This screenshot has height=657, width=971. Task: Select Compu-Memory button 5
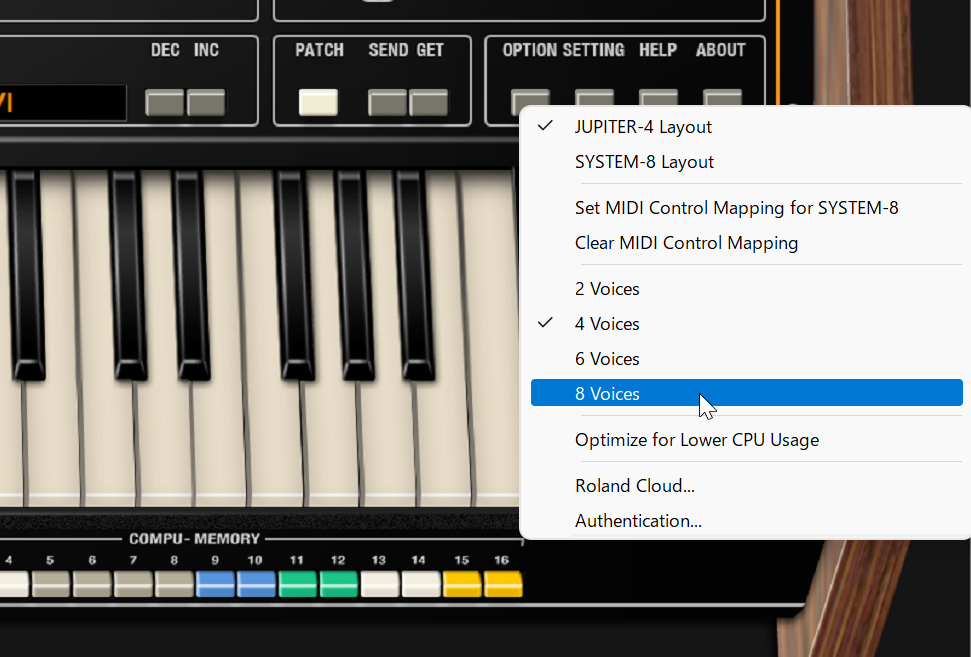tap(51, 584)
